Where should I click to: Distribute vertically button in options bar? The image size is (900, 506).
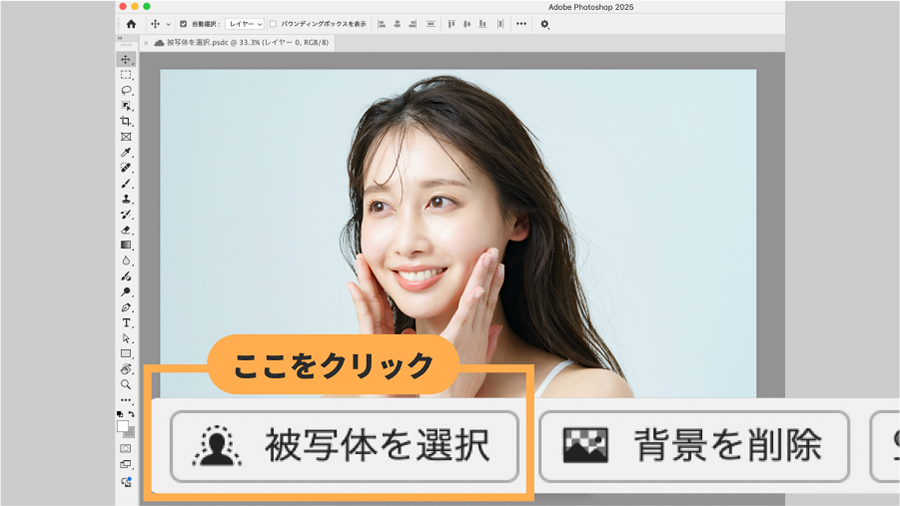pos(430,24)
